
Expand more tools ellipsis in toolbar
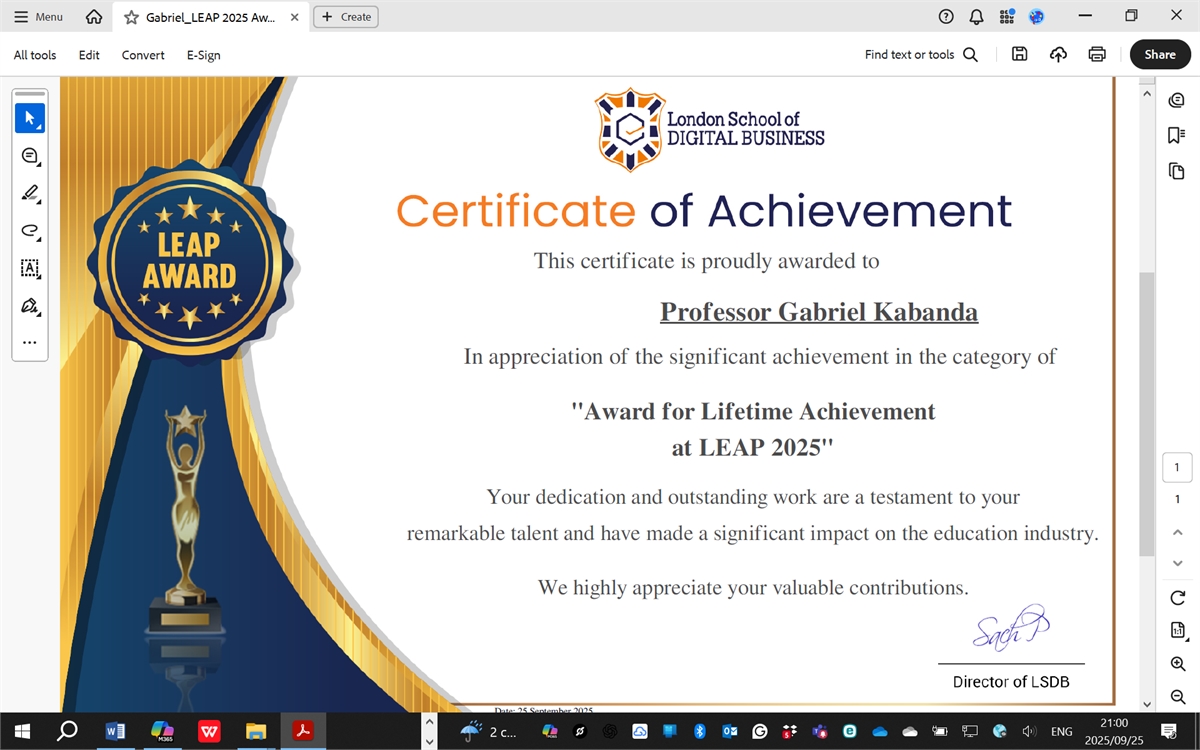pyautogui.click(x=29, y=342)
